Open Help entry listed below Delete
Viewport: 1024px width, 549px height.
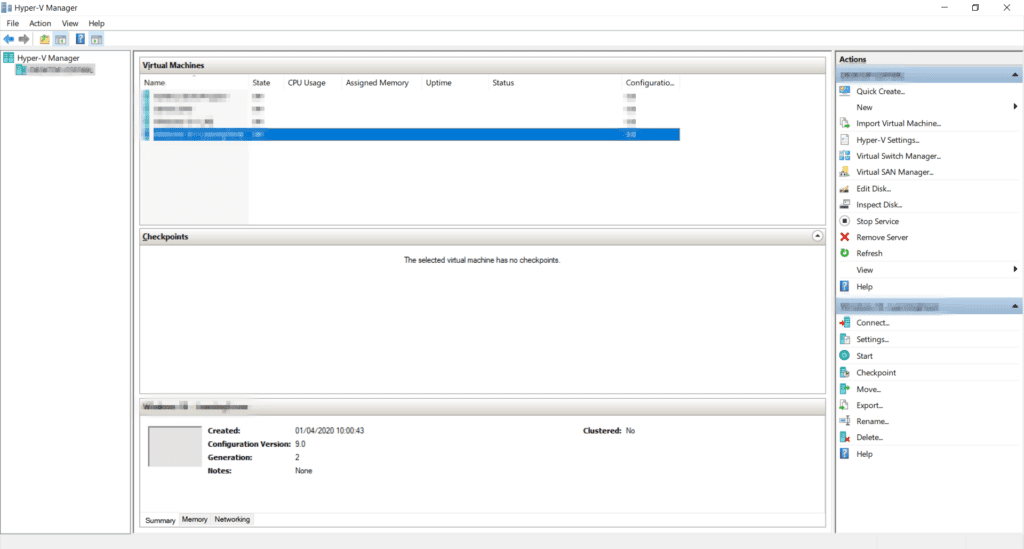point(864,454)
